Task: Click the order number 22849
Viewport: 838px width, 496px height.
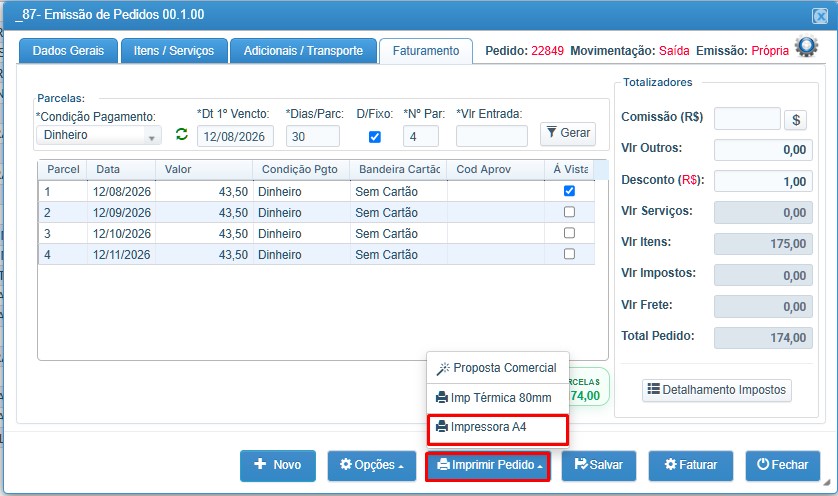Action: tap(547, 51)
